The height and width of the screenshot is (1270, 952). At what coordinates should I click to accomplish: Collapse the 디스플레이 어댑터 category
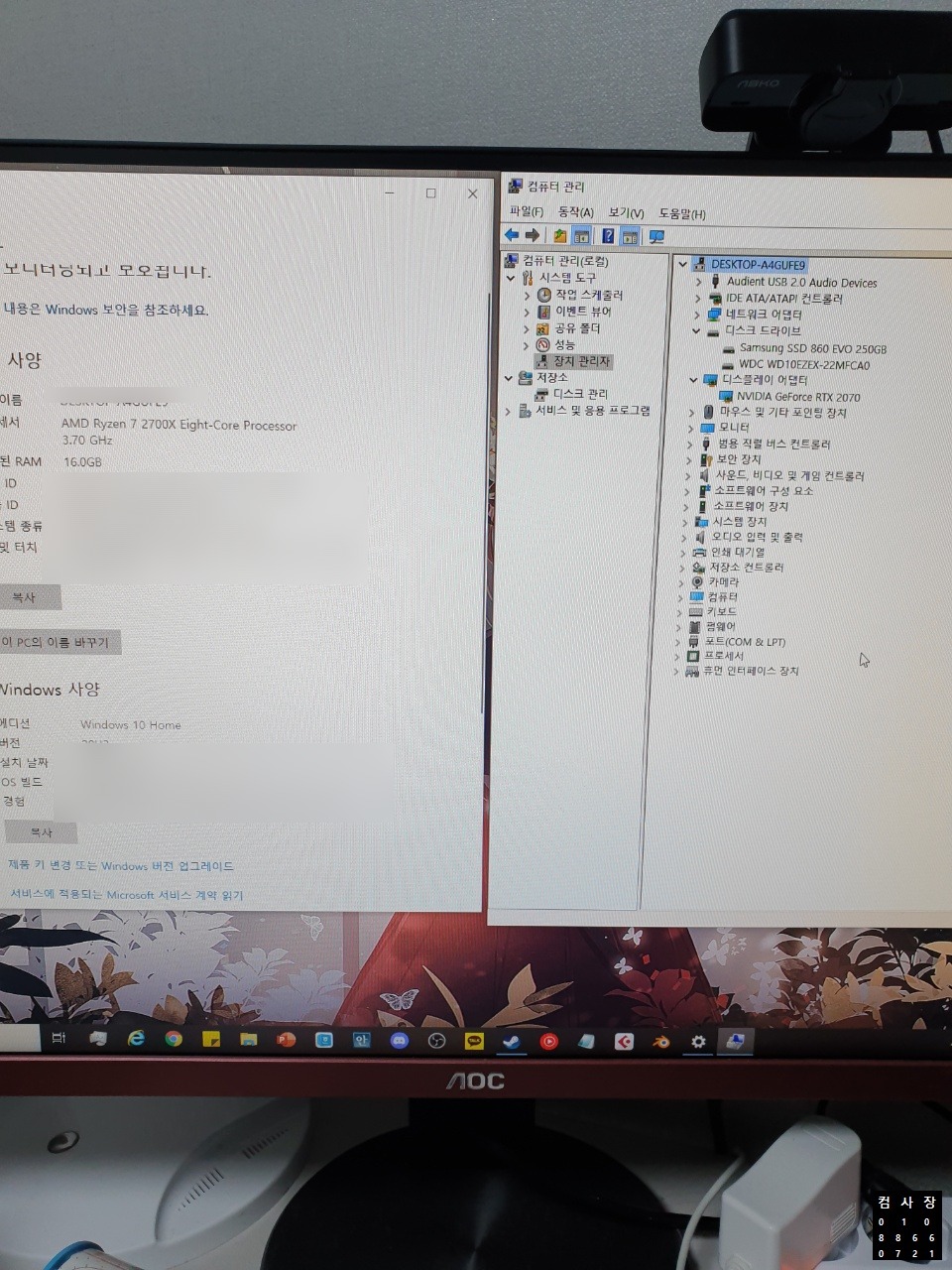coord(694,380)
